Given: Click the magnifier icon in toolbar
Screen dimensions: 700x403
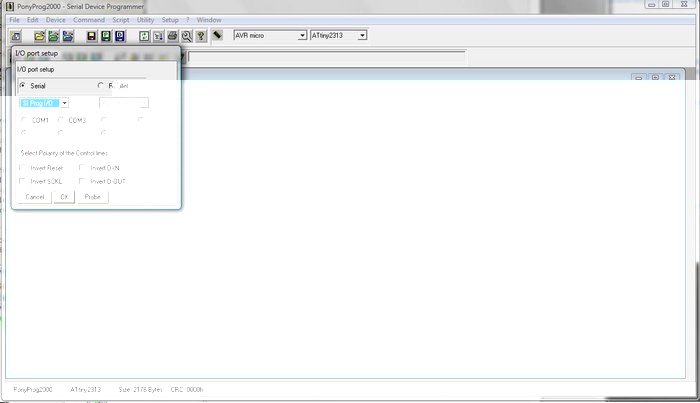Looking at the screenshot, I should (x=186, y=35).
